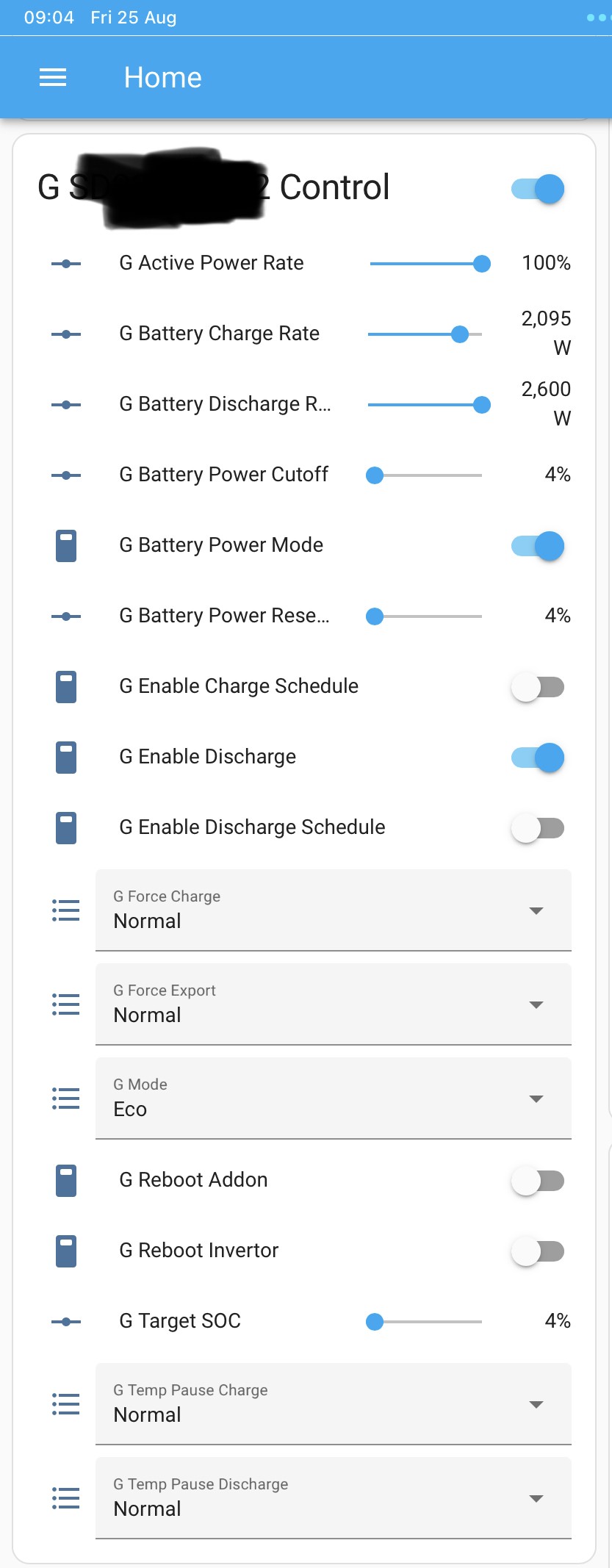The width and height of the screenshot is (612, 1568).
Task: Expand the G Mode Eco dropdown
Action: (x=334, y=1098)
